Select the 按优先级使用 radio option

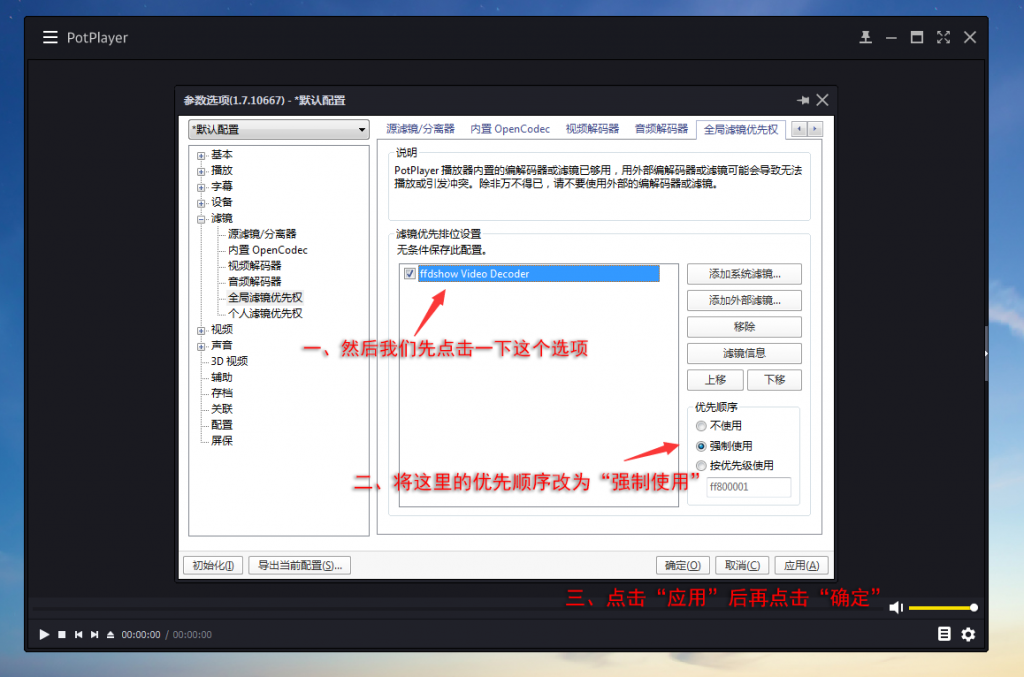pos(701,465)
